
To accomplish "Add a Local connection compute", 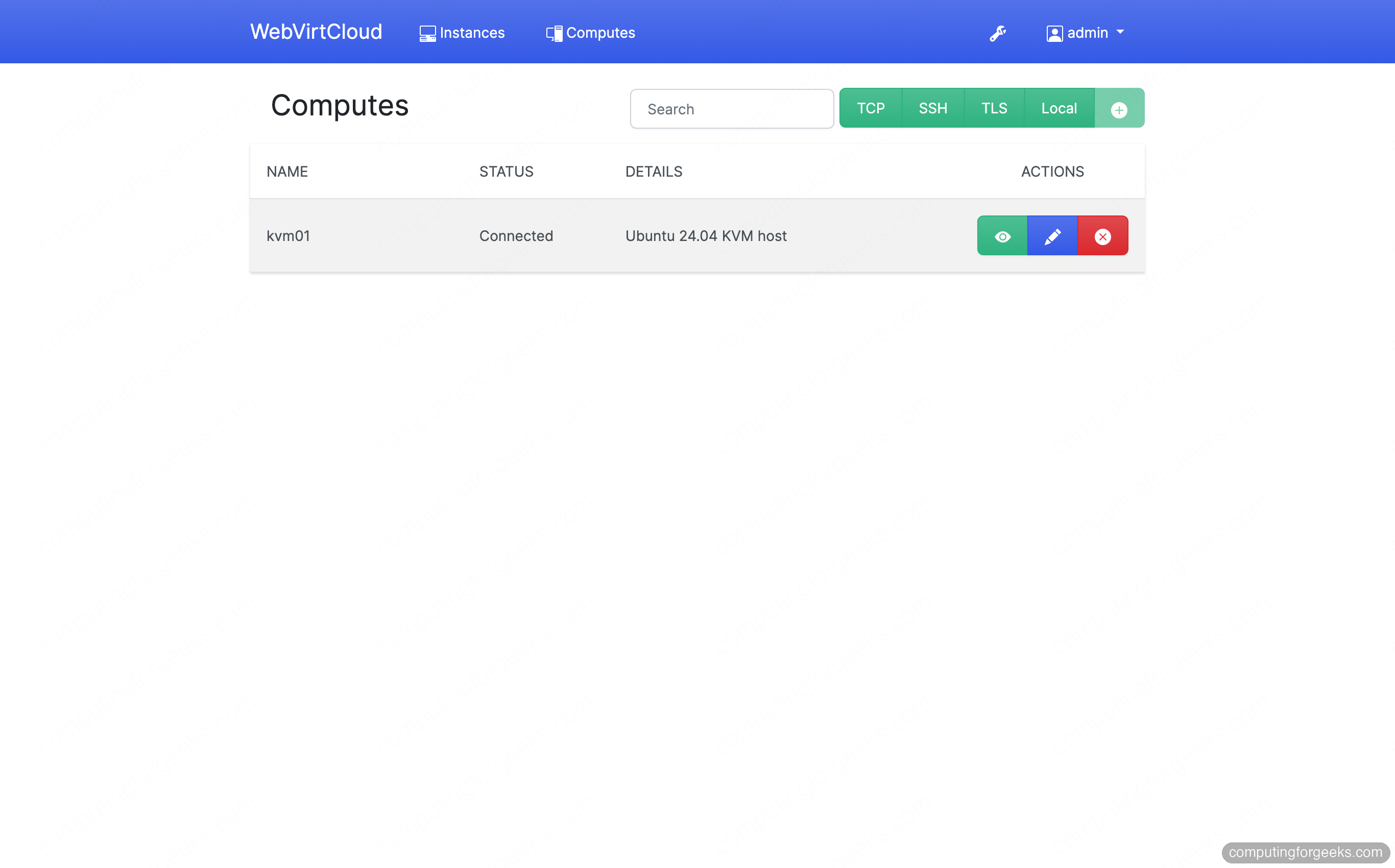I will 1059,108.
